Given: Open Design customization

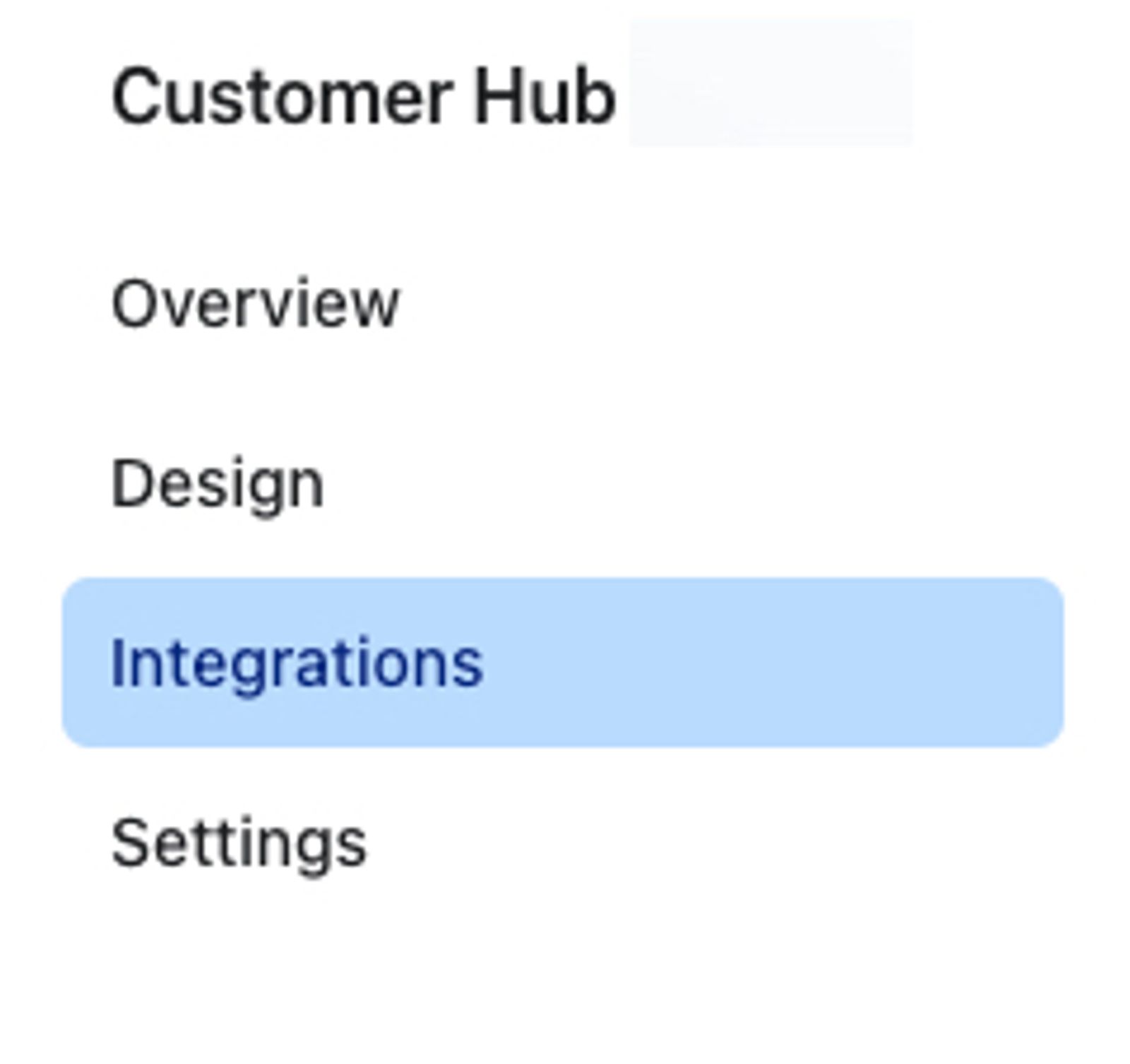Looking at the screenshot, I should tap(218, 485).
